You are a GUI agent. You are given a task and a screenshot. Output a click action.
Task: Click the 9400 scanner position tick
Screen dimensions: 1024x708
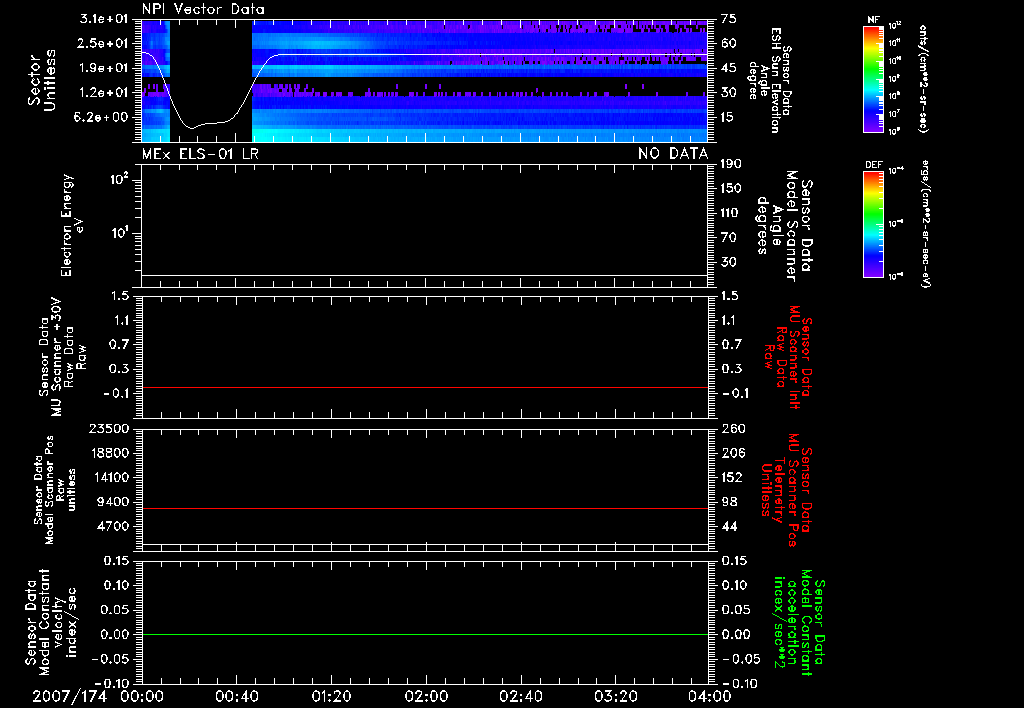tap(112, 502)
